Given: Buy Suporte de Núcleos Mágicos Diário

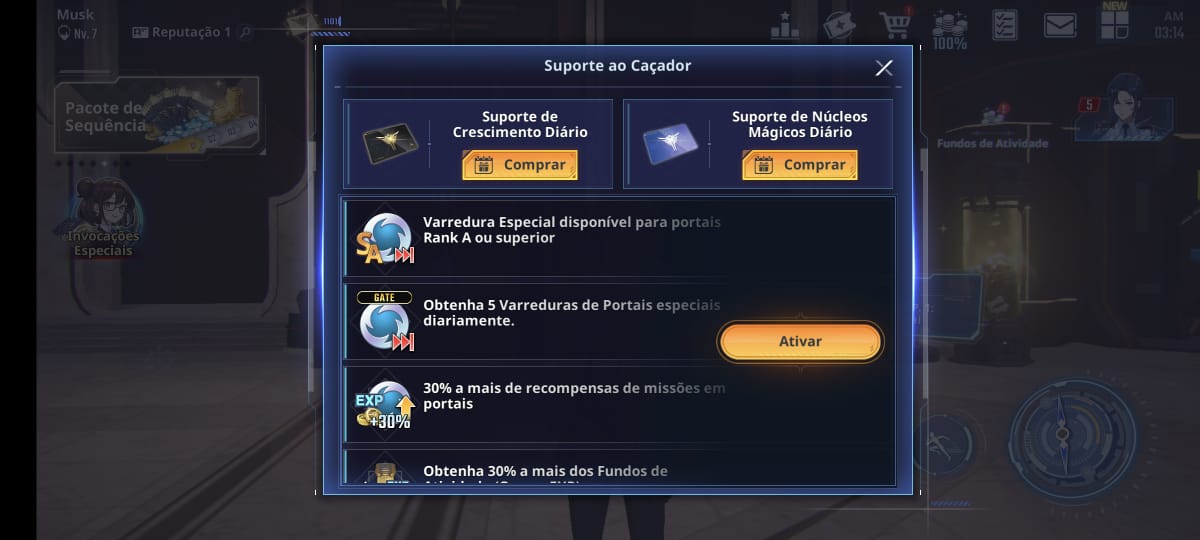Looking at the screenshot, I should [800, 165].
